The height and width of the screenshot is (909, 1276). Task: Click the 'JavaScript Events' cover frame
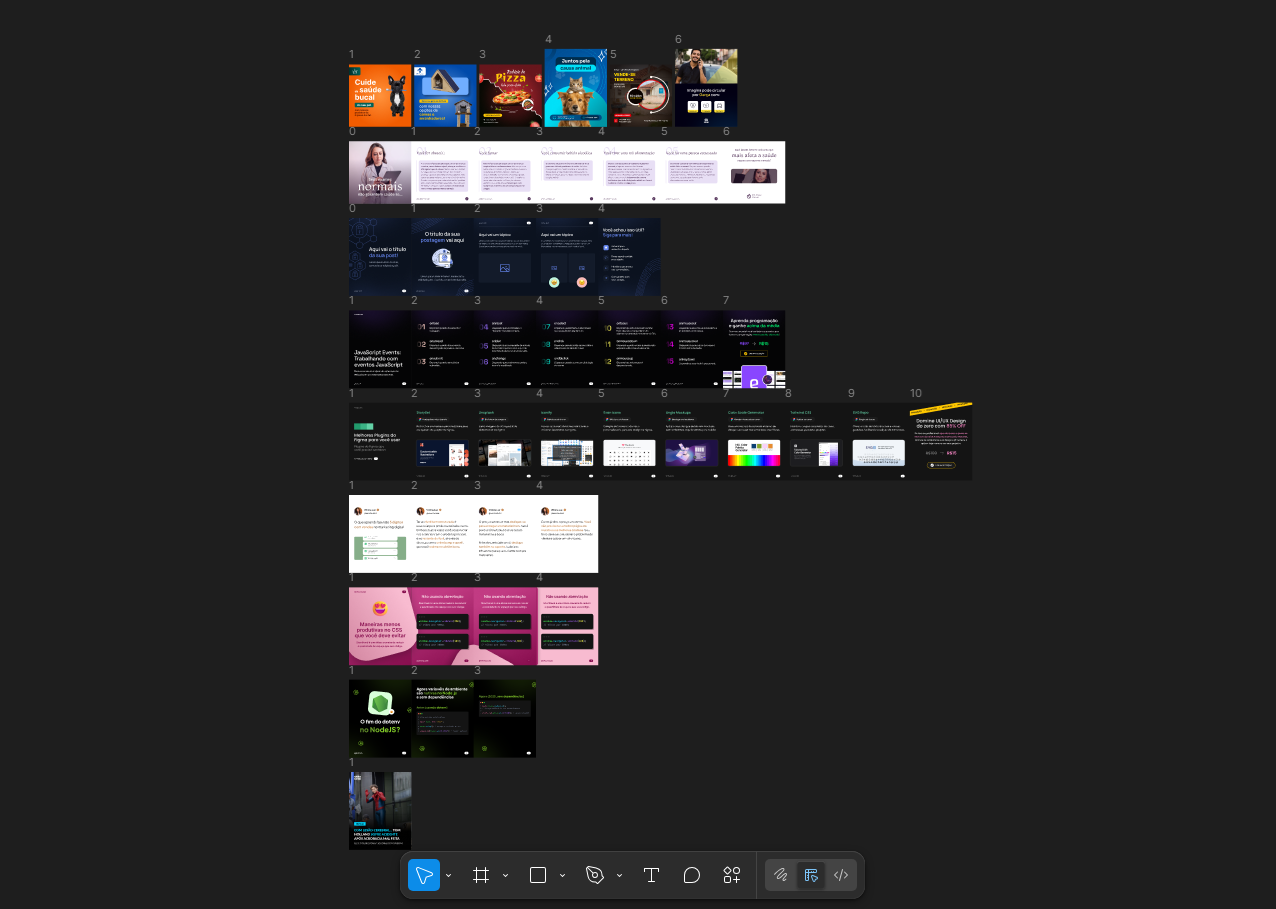coord(380,349)
